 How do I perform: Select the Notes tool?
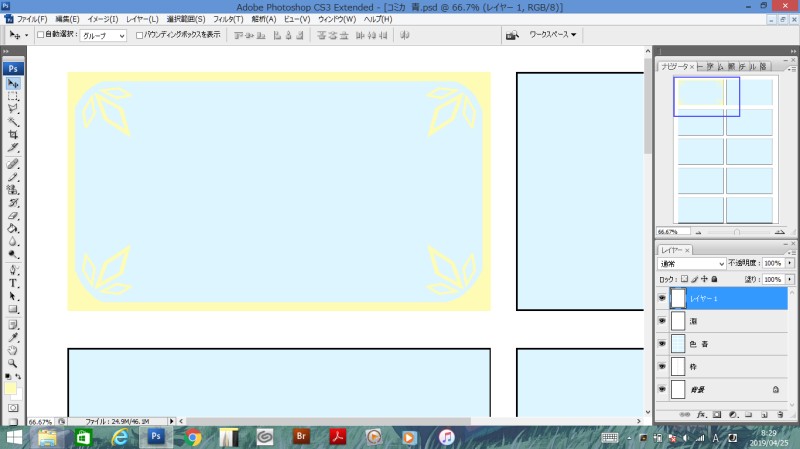pos(13,325)
